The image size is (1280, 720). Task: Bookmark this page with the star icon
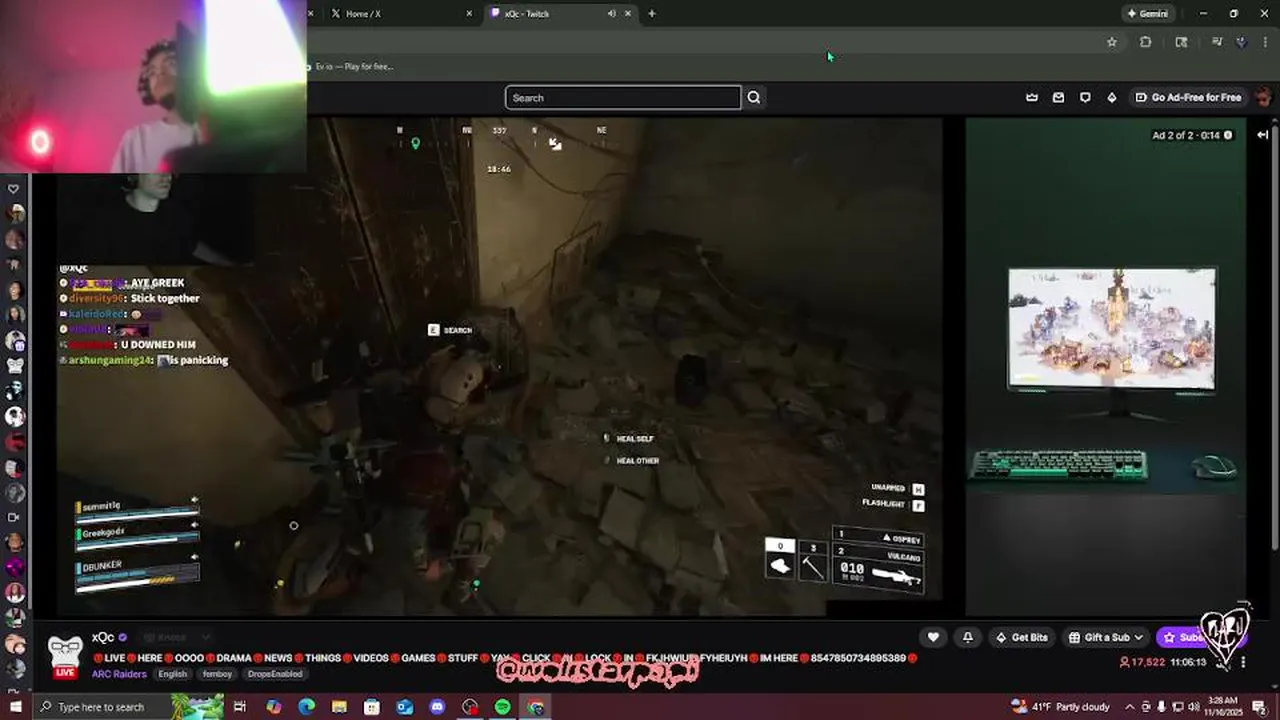[1111, 42]
